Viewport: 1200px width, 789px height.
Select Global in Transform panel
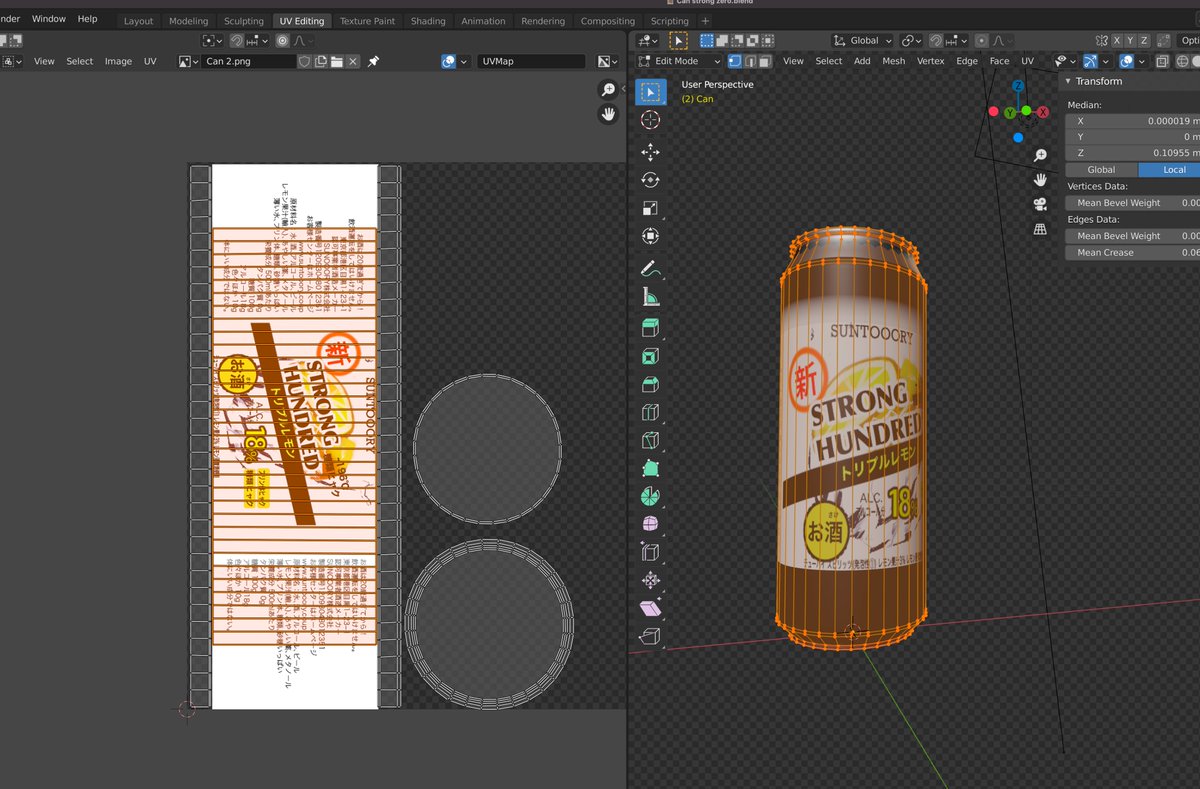tap(1101, 169)
